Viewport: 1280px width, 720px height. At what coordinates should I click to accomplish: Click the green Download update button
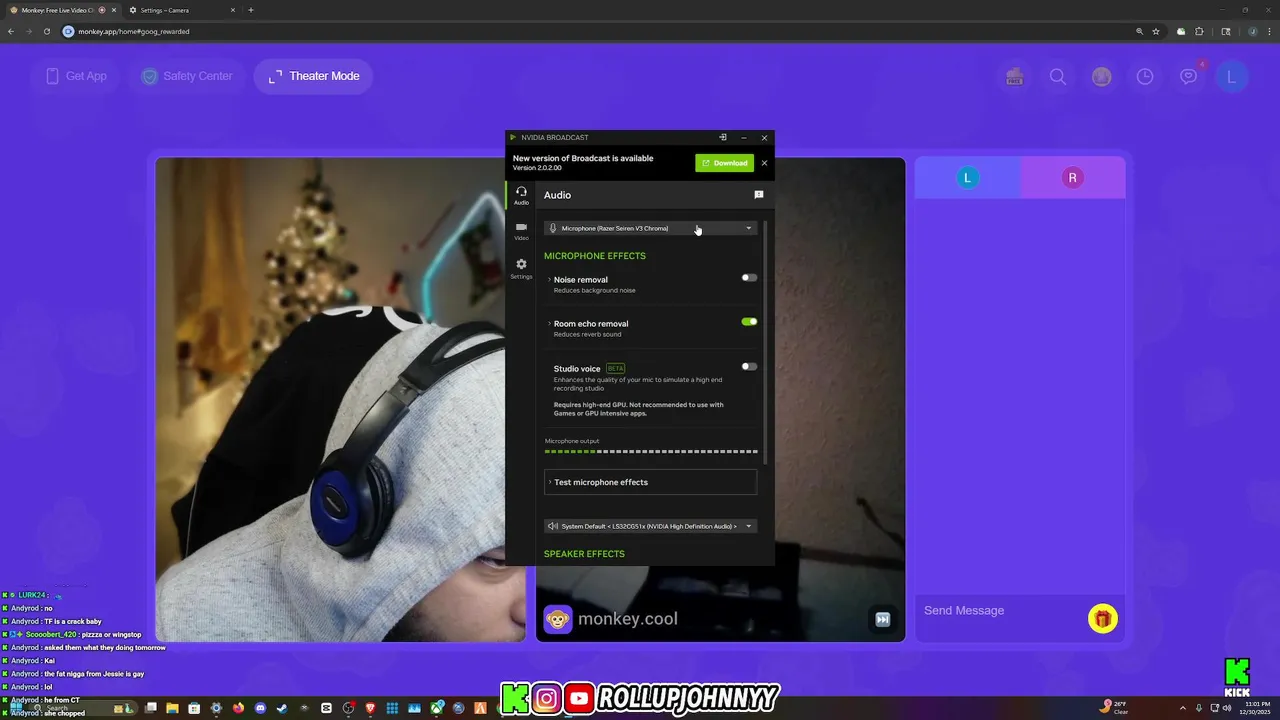(x=724, y=163)
